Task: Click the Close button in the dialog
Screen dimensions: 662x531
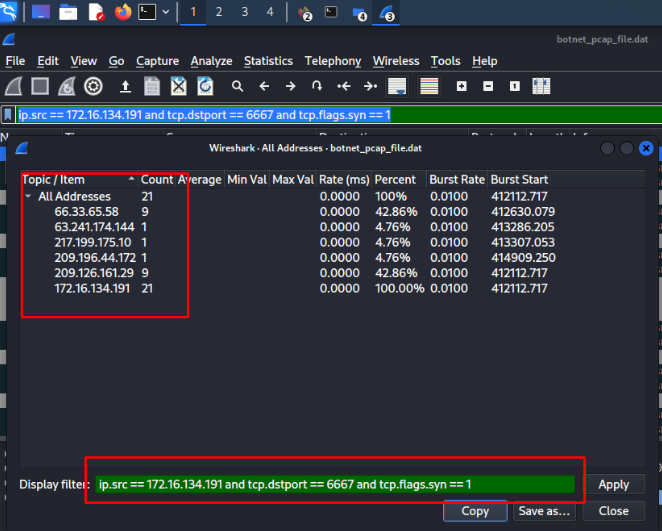Action: point(614,511)
